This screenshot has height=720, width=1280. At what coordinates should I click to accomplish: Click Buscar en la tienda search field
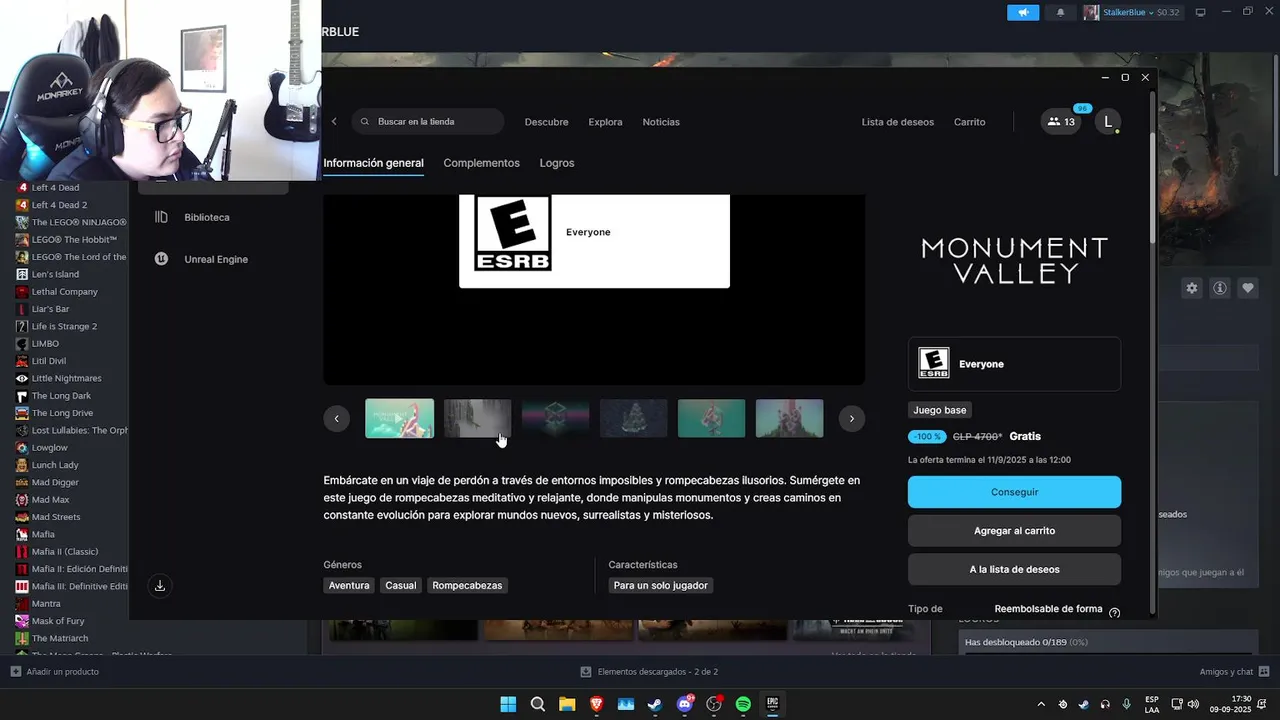click(427, 122)
